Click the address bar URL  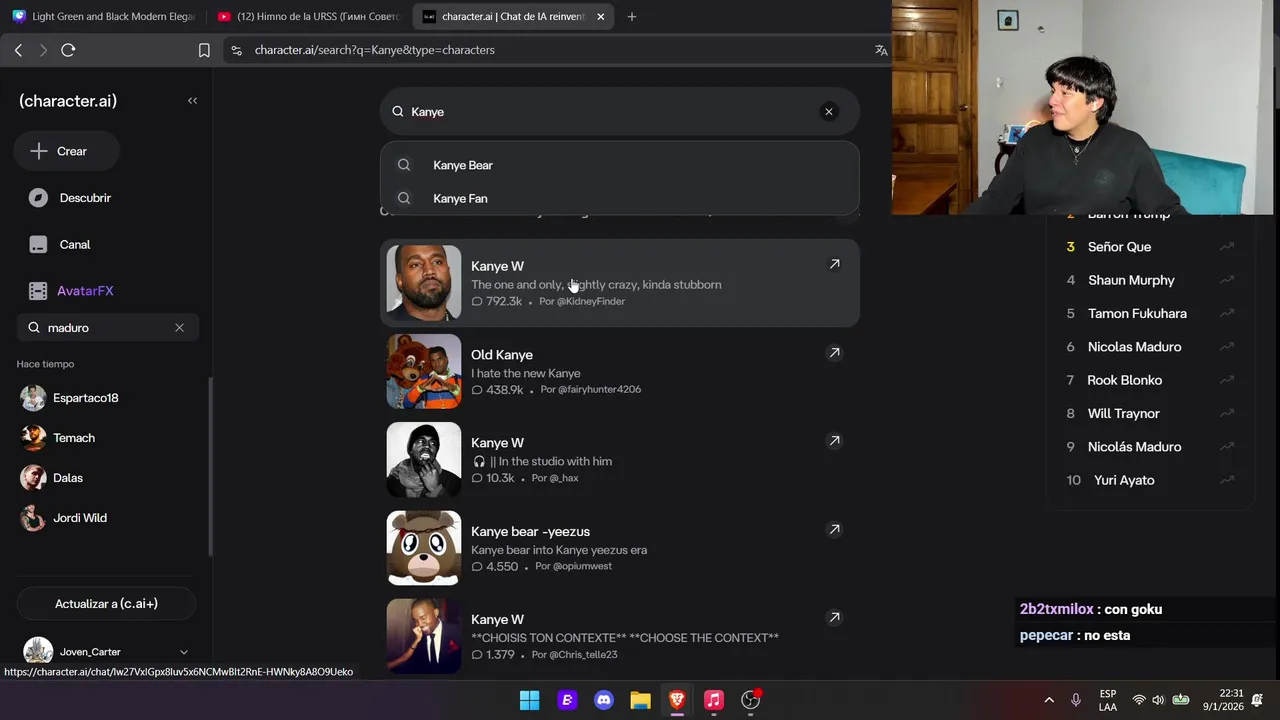pyautogui.click(x=374, y=50)
